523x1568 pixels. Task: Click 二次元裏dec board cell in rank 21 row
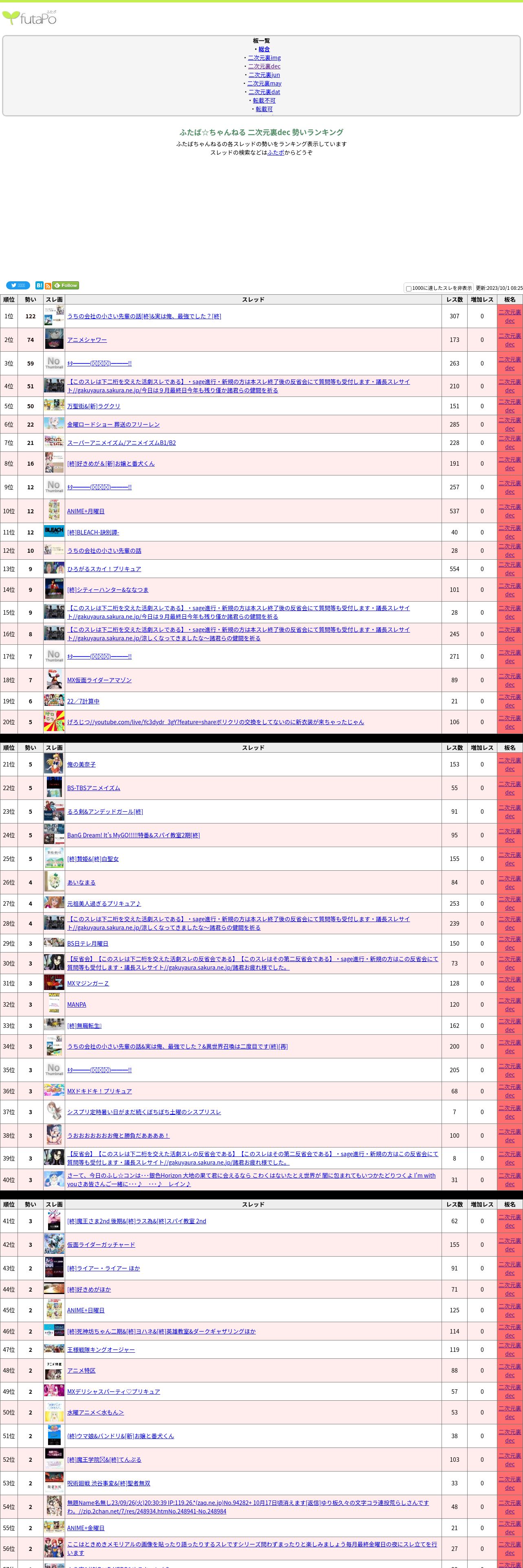pos(510,764)
